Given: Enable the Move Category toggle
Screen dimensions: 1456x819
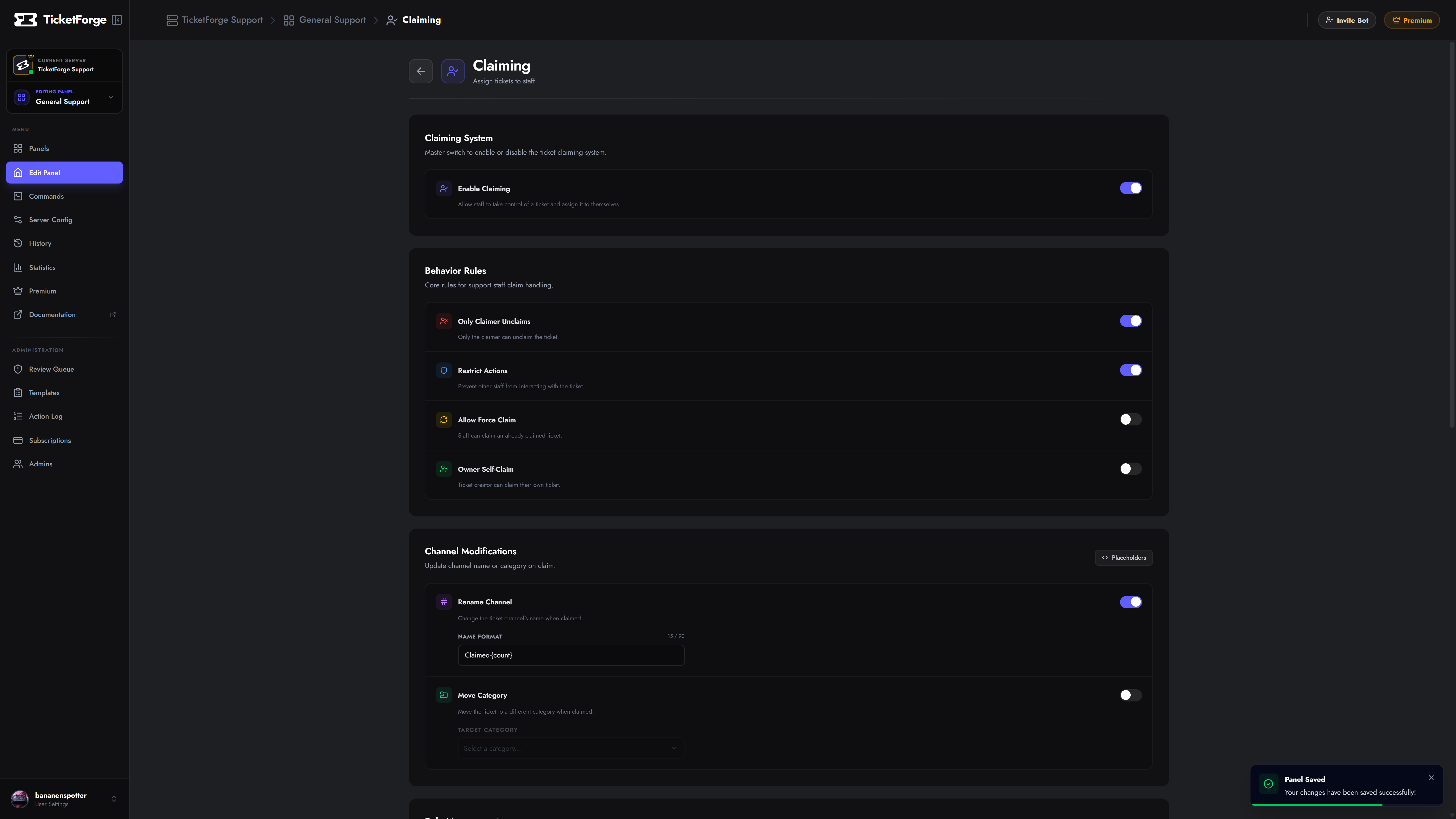Looking at the screenshot, I should click(1130, 695).
